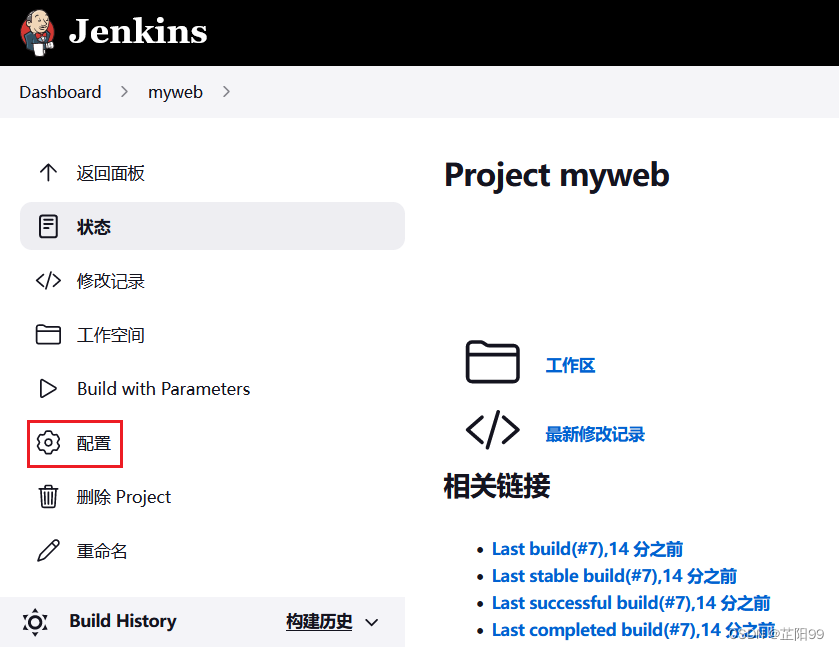Click the Build History heading

(x=123, y=621)
